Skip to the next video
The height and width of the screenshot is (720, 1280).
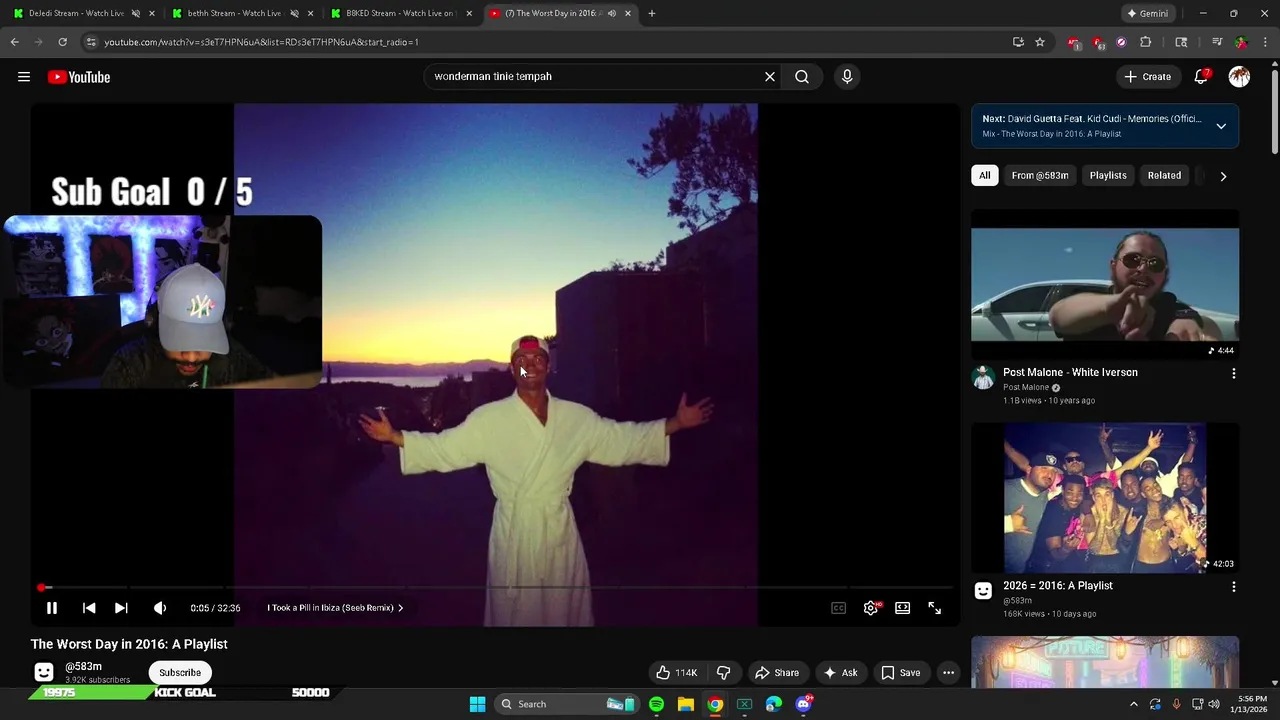click(121, 608)
